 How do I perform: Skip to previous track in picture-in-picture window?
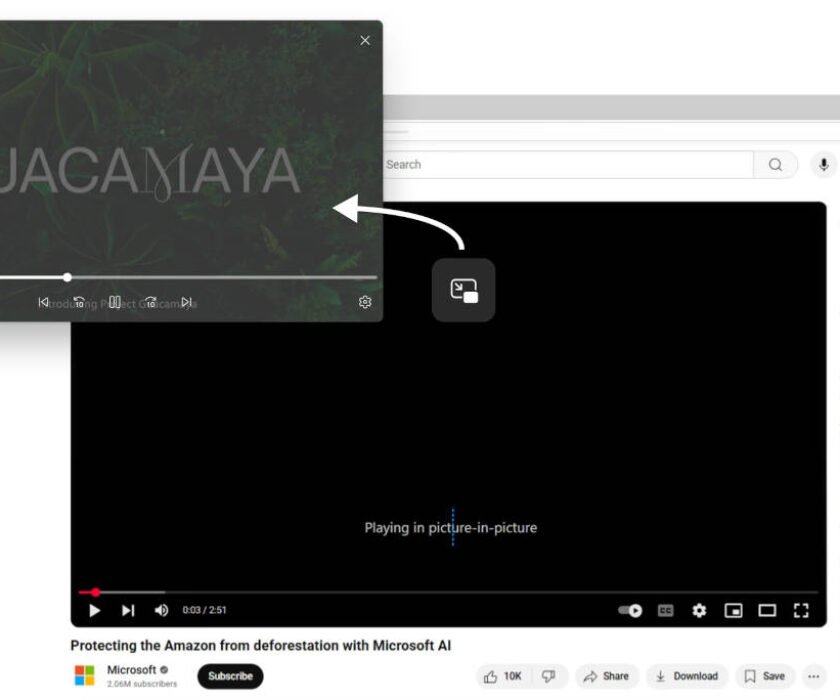(43, 303)
